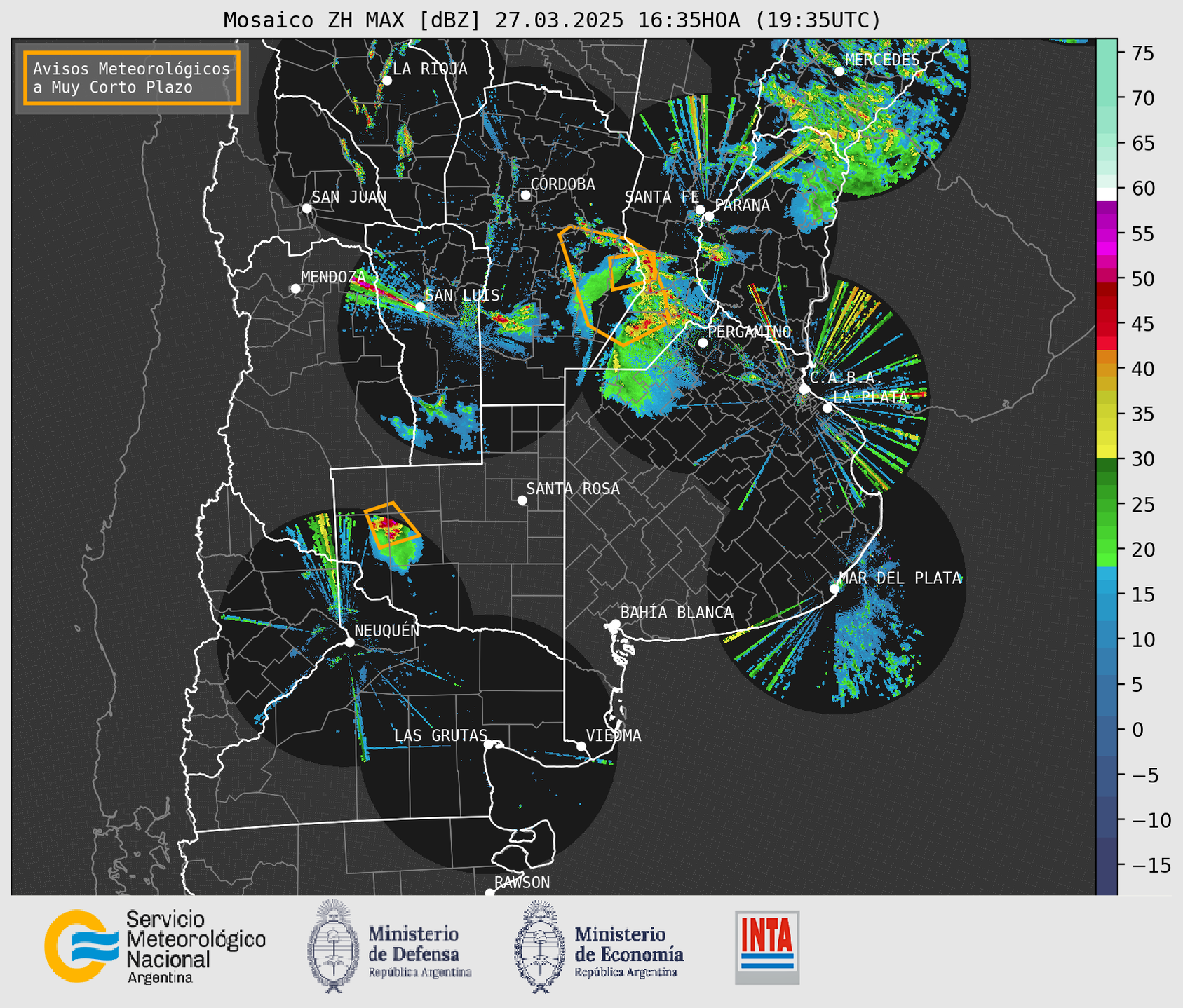The width and height of the screenshot is (1183, 1008).
Task: Click the Mar del Plata city label
Action: click(x=899, y=578)
